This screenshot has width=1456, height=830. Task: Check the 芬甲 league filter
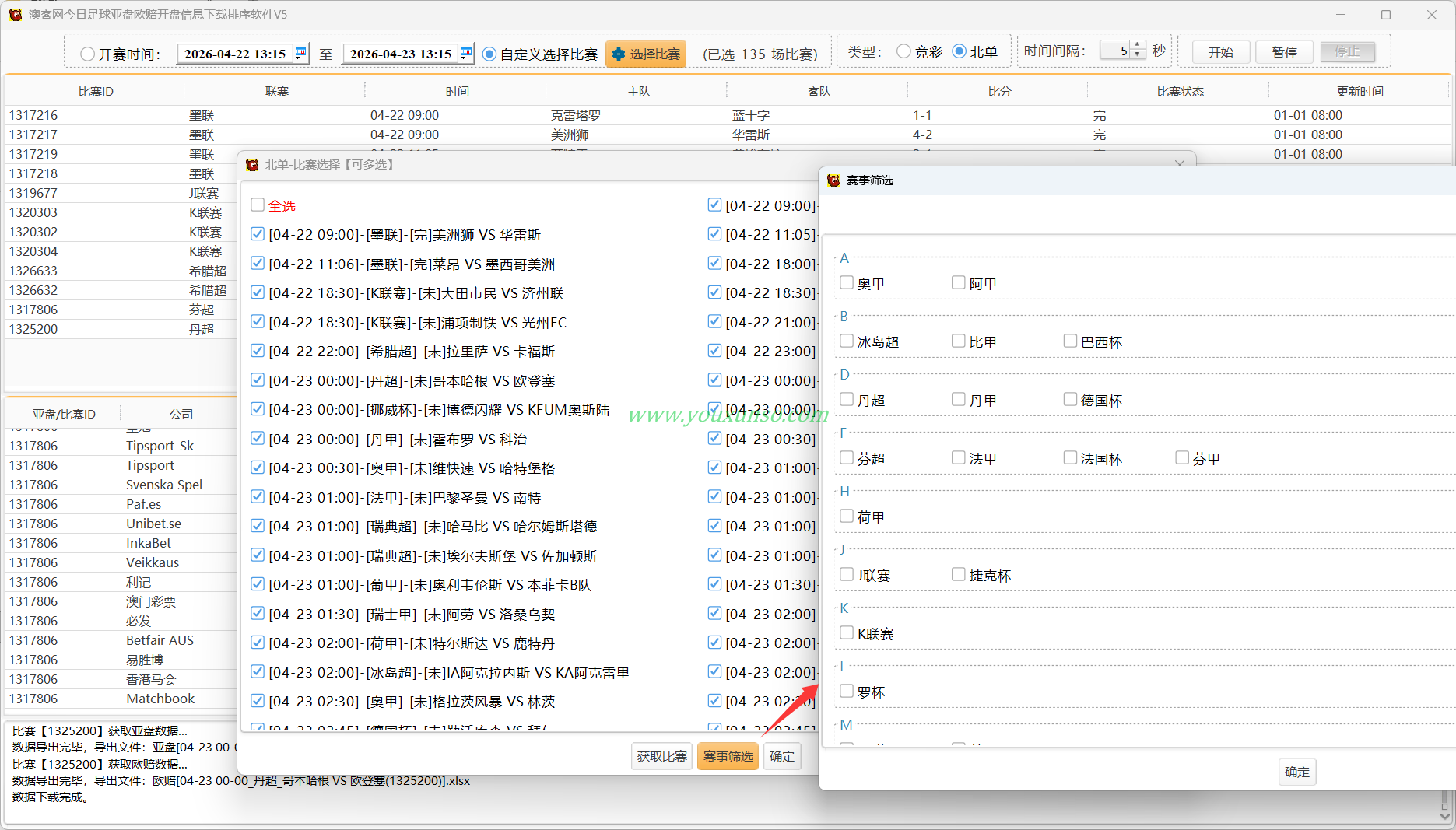[x=1183, y=458]
